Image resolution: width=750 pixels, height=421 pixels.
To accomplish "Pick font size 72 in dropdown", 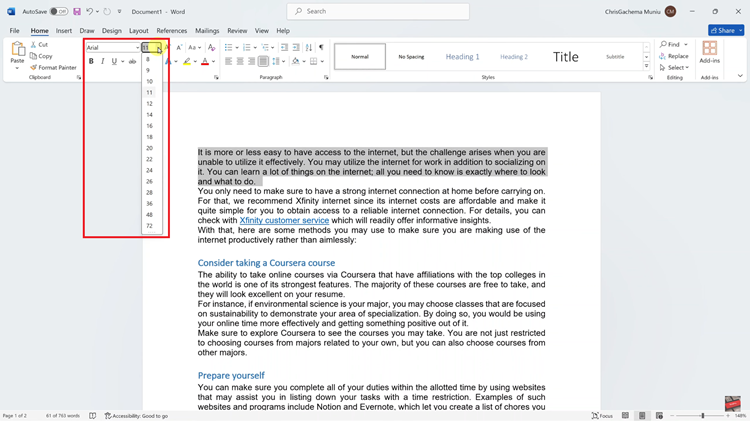I will click(150, 226).
